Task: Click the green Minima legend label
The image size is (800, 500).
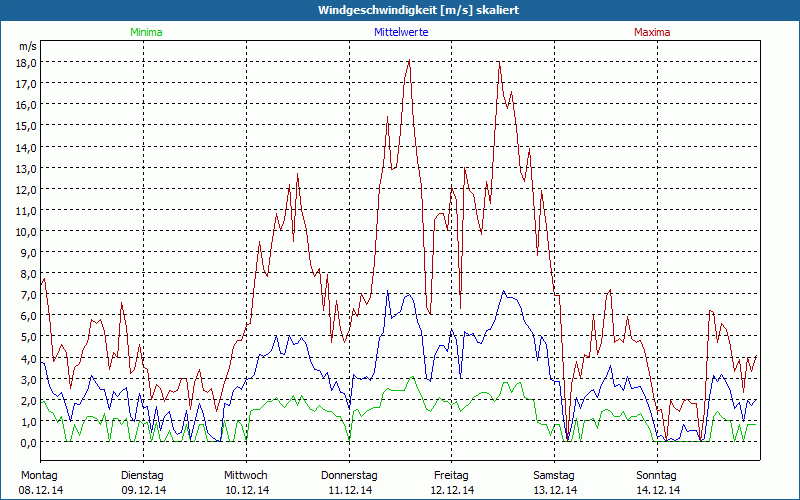Action: (x=146, y=32)
